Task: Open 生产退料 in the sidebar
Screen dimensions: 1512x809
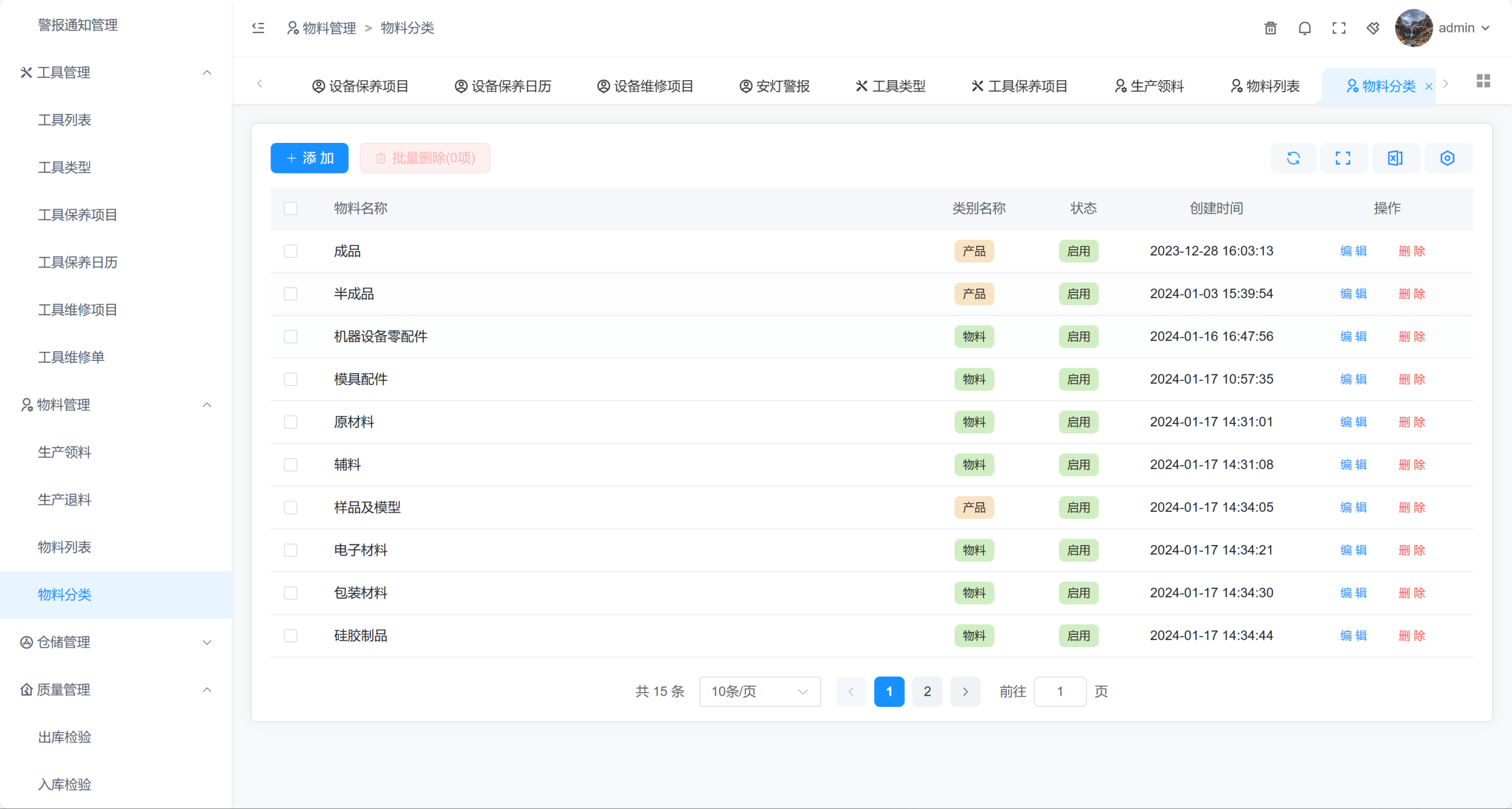Action: pos(65,500)
